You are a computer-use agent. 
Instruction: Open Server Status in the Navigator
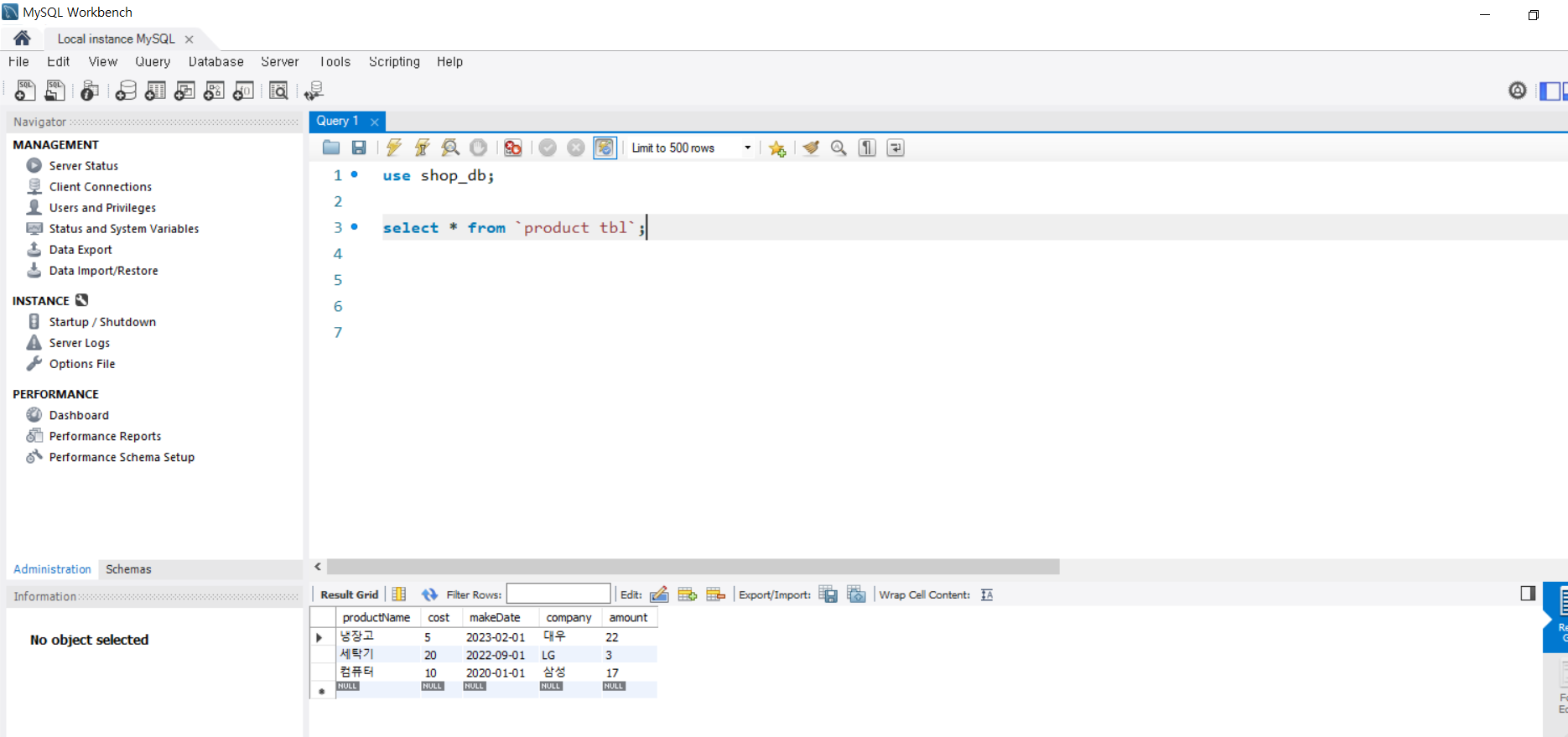(x=83, y=165)
